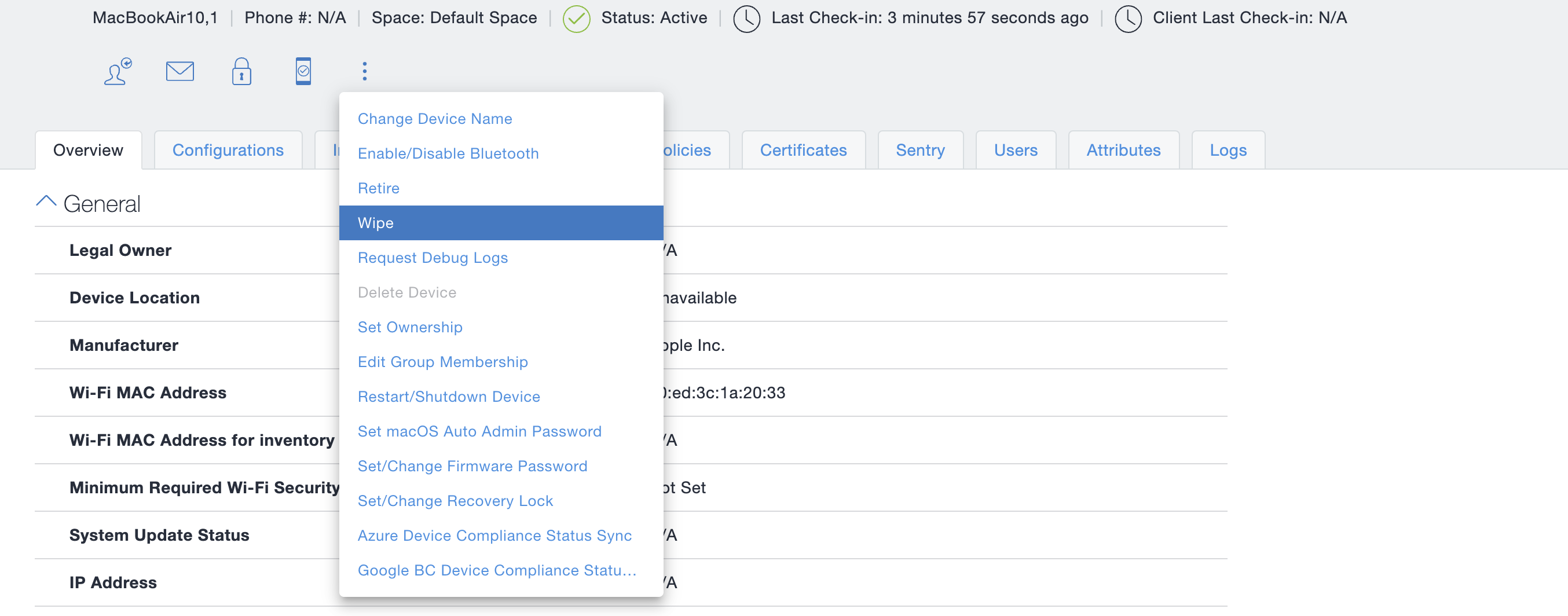Open the Sentry tab
The image size is (1568, 616).
[x=920, y=150]
